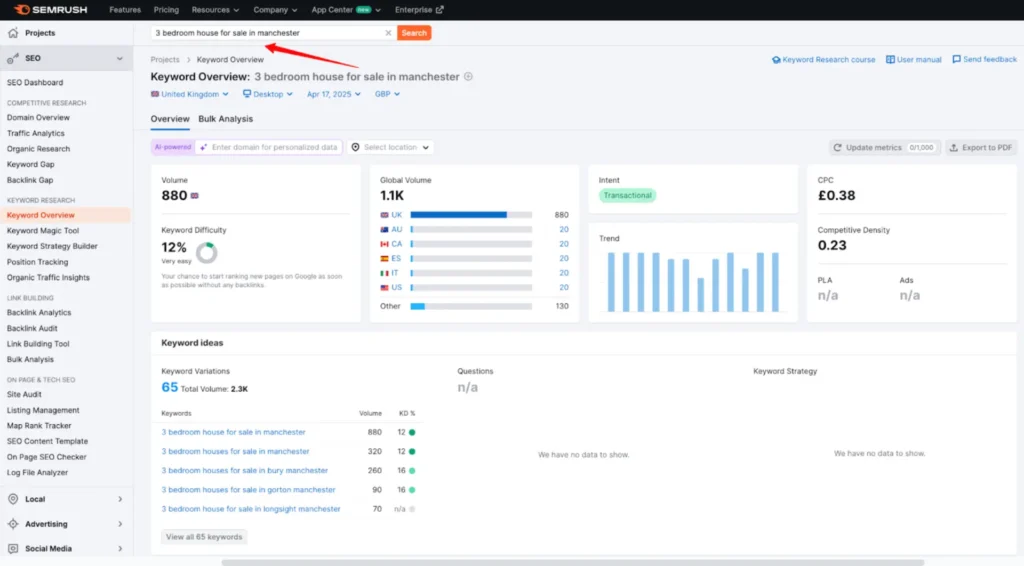Click the User manual book icon

[890, 59]
